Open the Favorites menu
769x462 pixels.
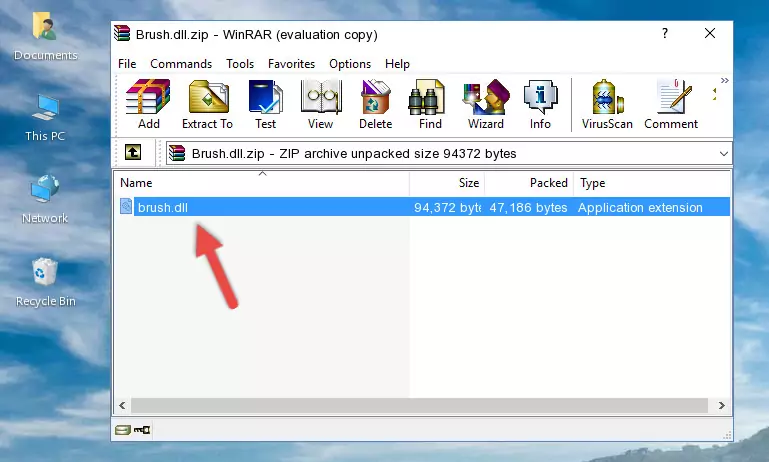coord(291,64)
